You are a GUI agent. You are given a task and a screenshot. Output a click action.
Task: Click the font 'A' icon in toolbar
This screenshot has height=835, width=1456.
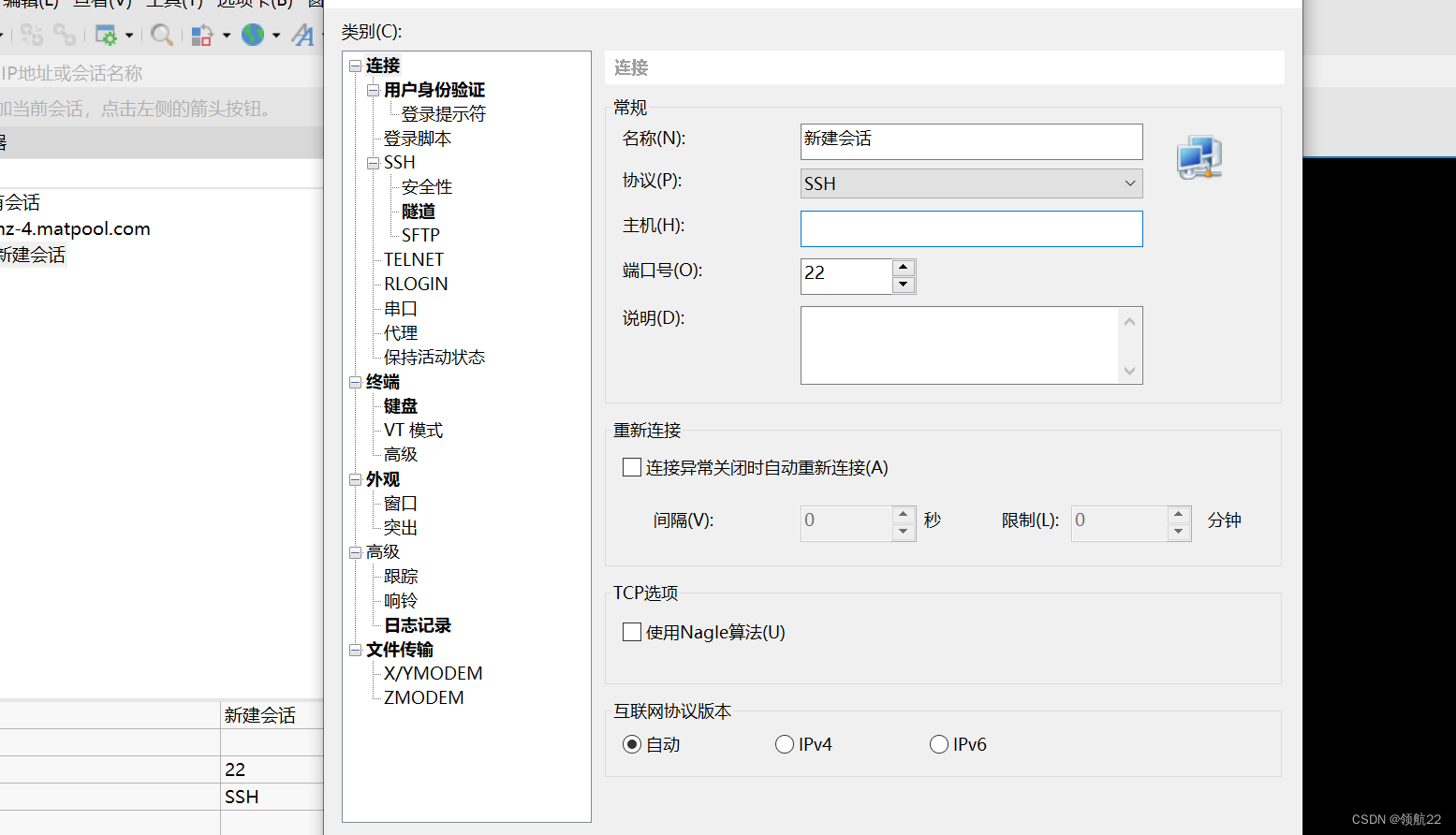303,36
